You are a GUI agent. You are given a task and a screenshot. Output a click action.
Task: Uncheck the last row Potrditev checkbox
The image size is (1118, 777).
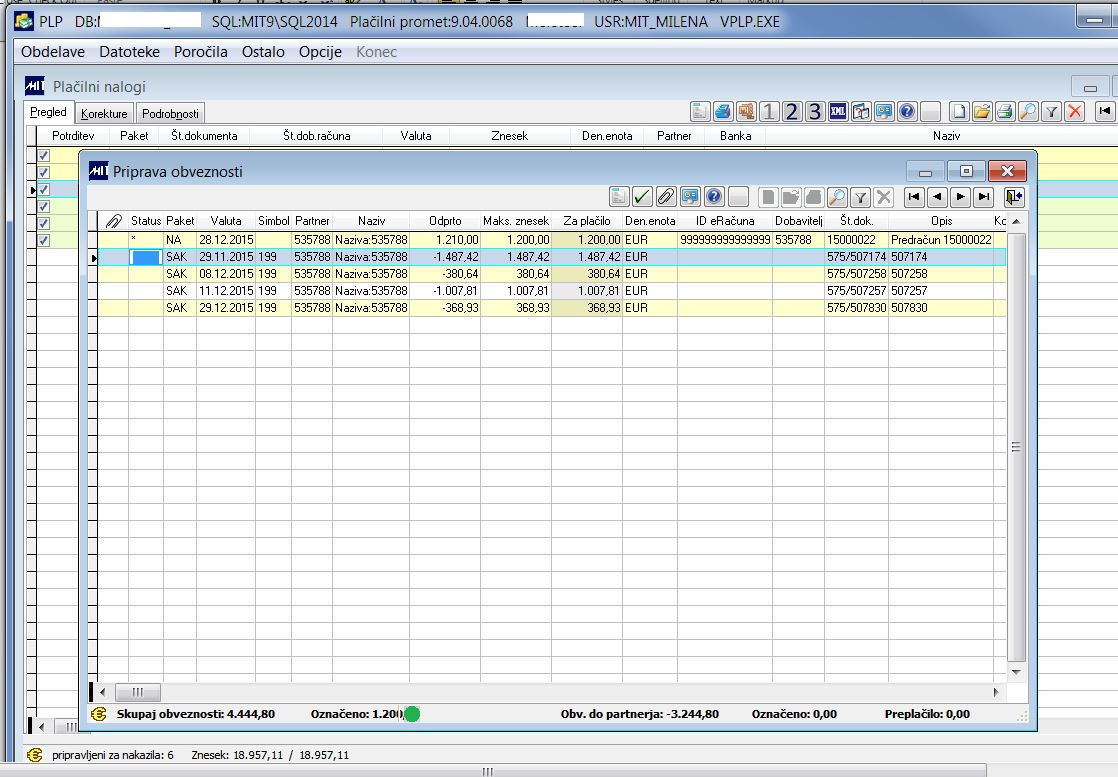coord(44,240)
